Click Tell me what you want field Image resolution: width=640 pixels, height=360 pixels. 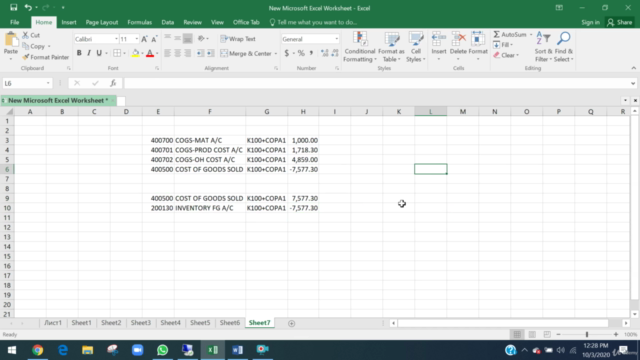(x=313, y=22)
